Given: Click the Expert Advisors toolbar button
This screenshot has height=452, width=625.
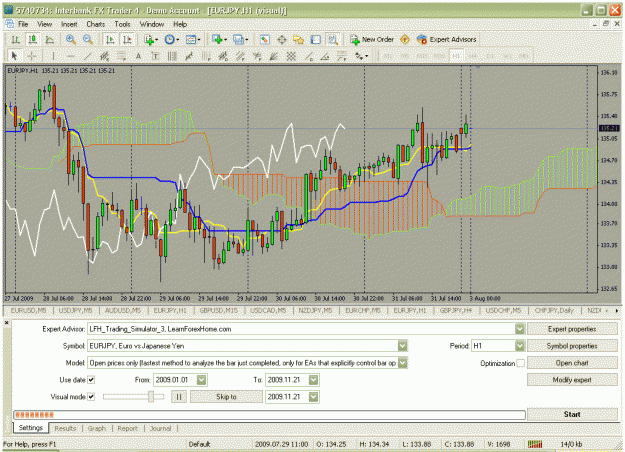Looking at the screenshot, I should (x=446, y=39).
